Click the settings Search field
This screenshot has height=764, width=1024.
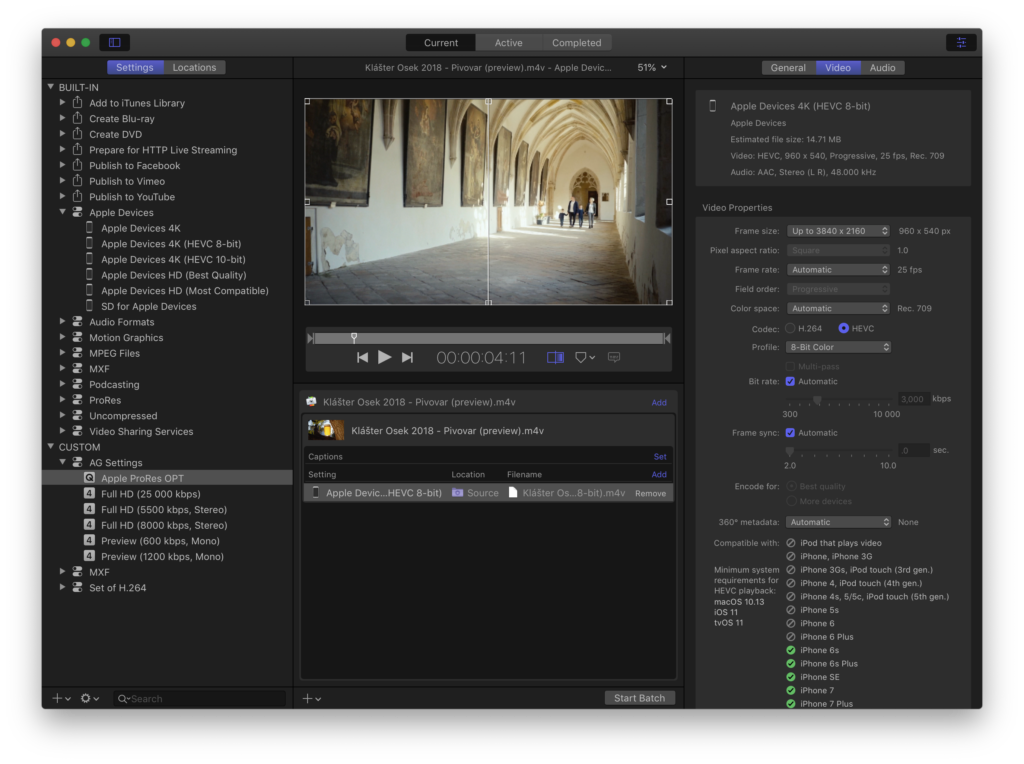point(200,698)
